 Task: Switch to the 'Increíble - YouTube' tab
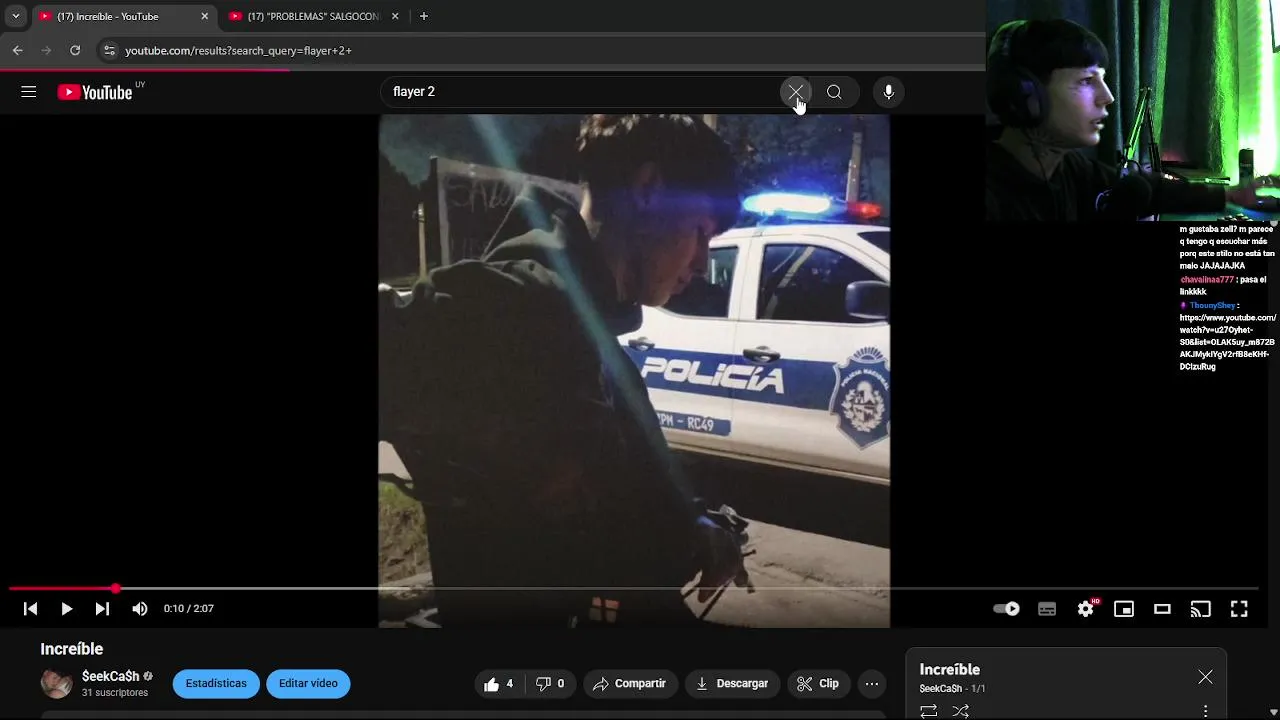[x=123, y=16]
